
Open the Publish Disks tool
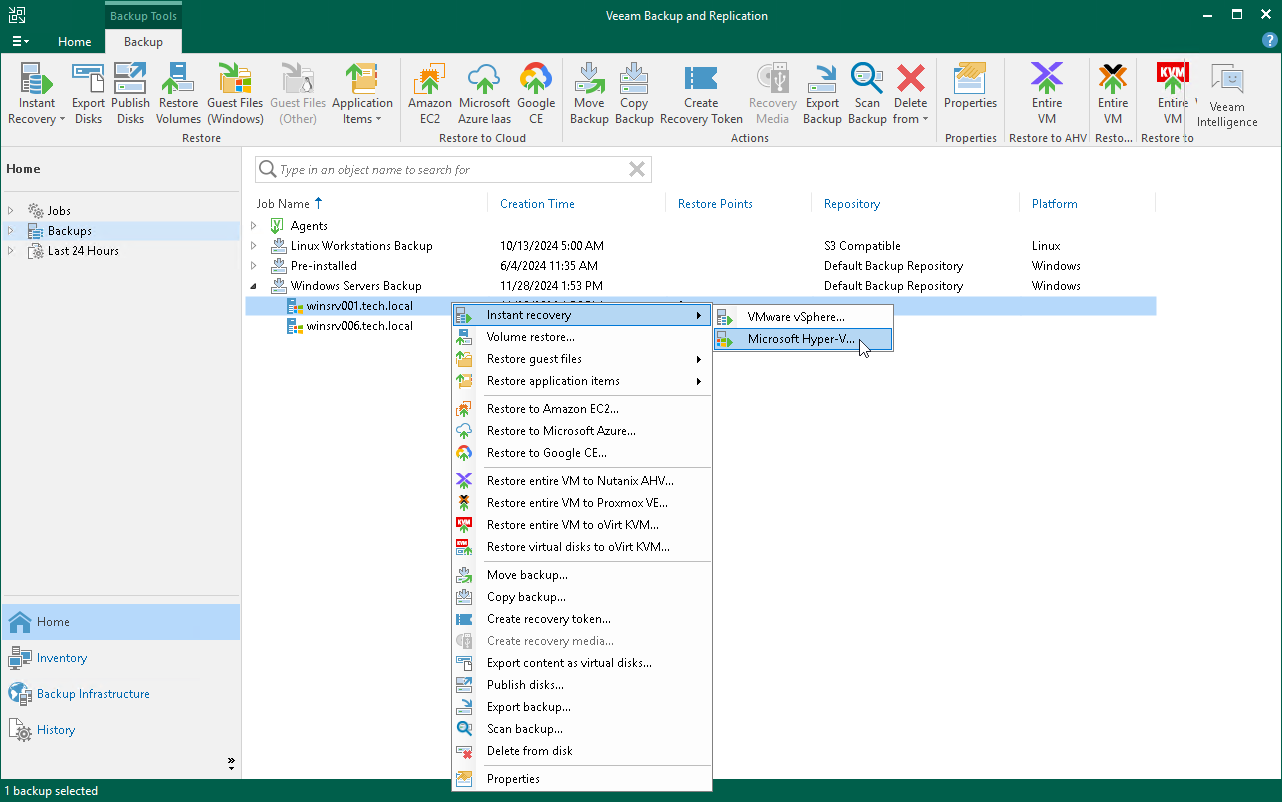pos(130,92)
